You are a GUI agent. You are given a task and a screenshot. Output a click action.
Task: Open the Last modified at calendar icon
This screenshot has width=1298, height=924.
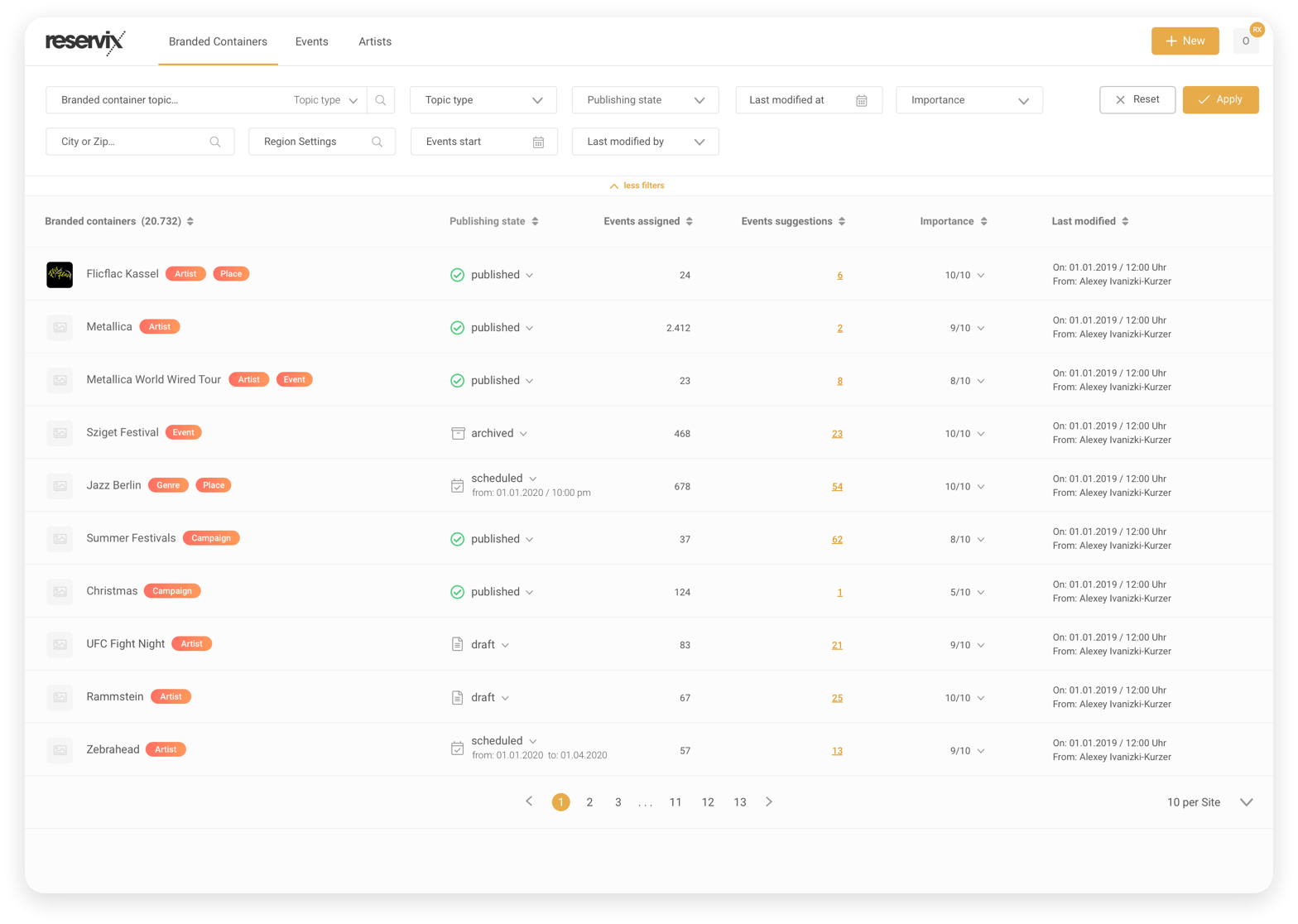pos(862,100)
